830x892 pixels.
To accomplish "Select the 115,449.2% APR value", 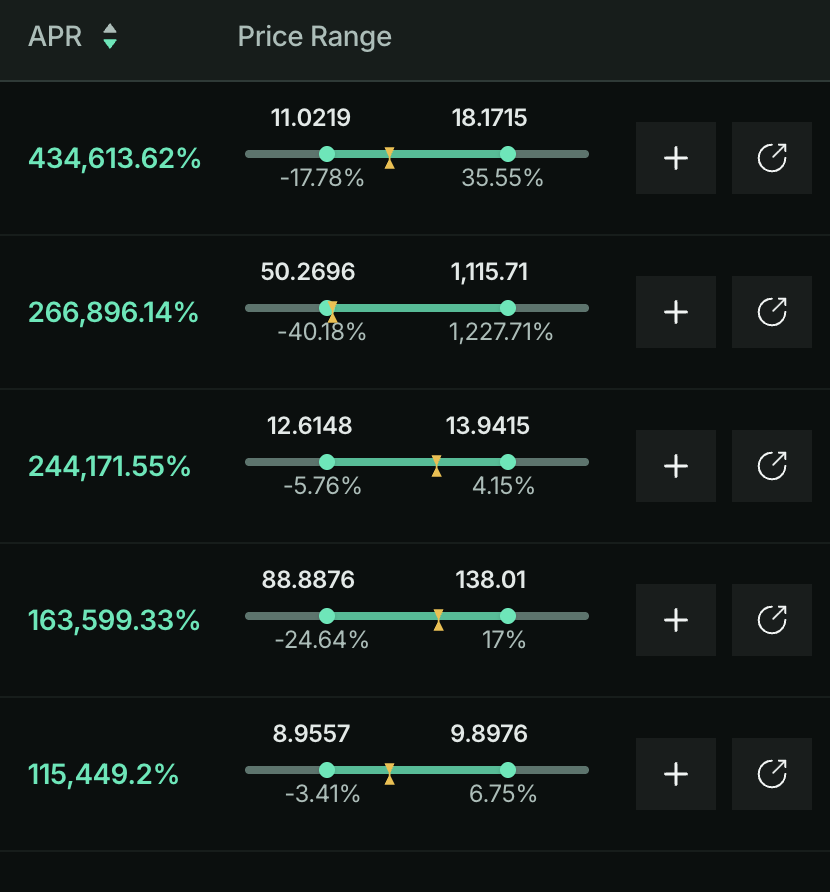I will [x=104, y=775].
